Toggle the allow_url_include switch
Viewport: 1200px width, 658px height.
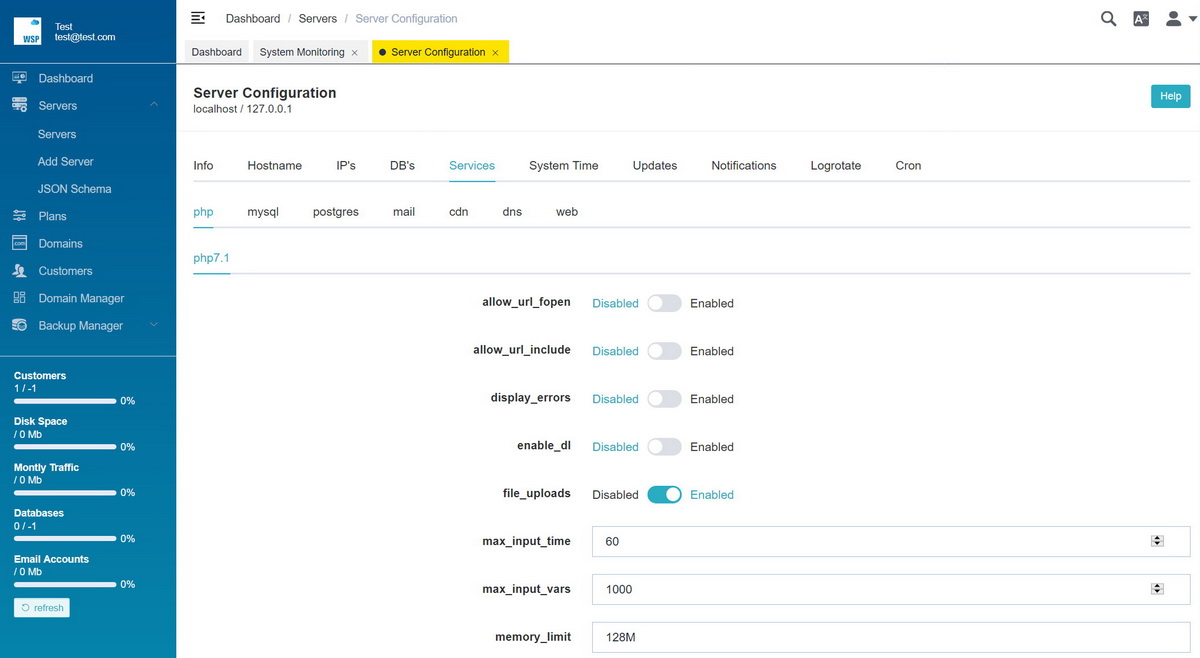[x=664, y=351]
